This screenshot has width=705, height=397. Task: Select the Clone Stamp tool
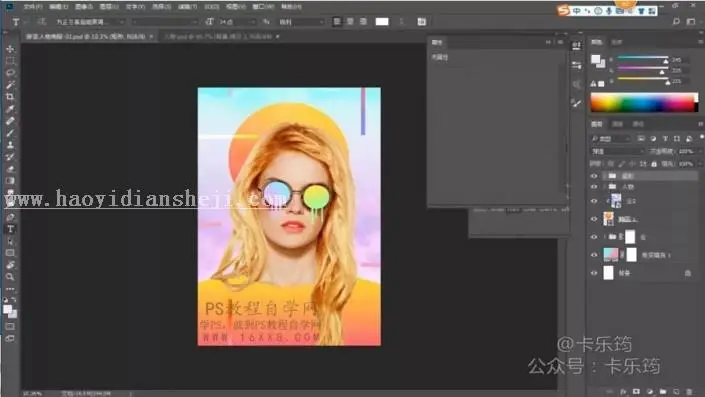pos(10,145)
